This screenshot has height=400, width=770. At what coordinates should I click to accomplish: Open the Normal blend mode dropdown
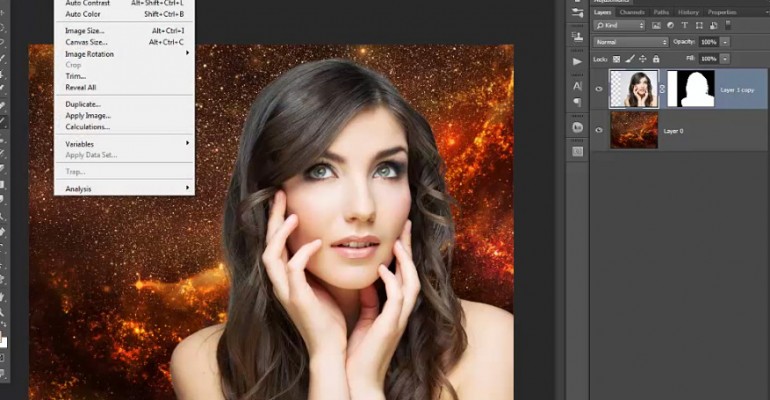[x=631, y=42]
